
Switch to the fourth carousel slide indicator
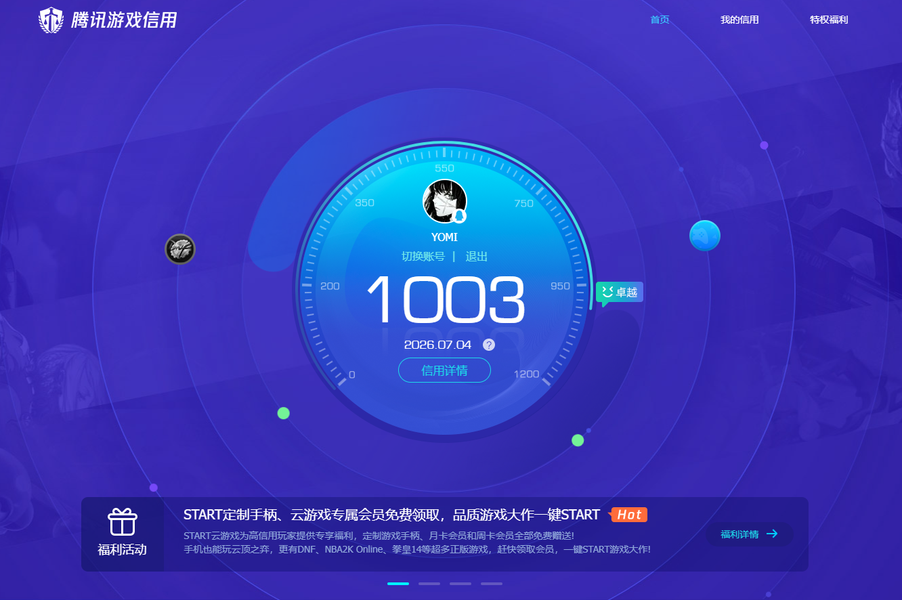tap(491, 583)
